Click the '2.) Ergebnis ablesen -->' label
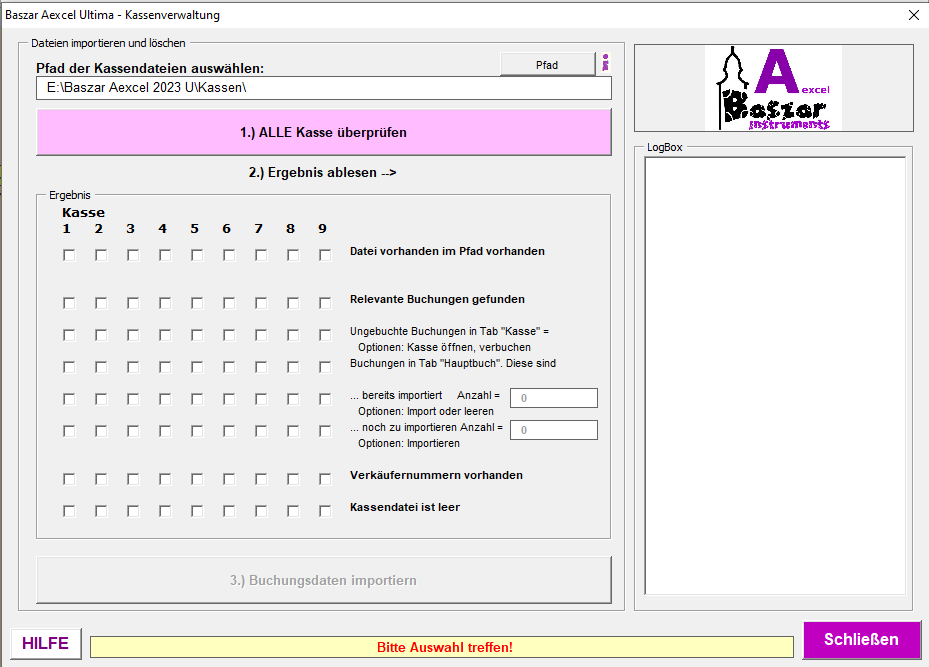 point(322,172)
